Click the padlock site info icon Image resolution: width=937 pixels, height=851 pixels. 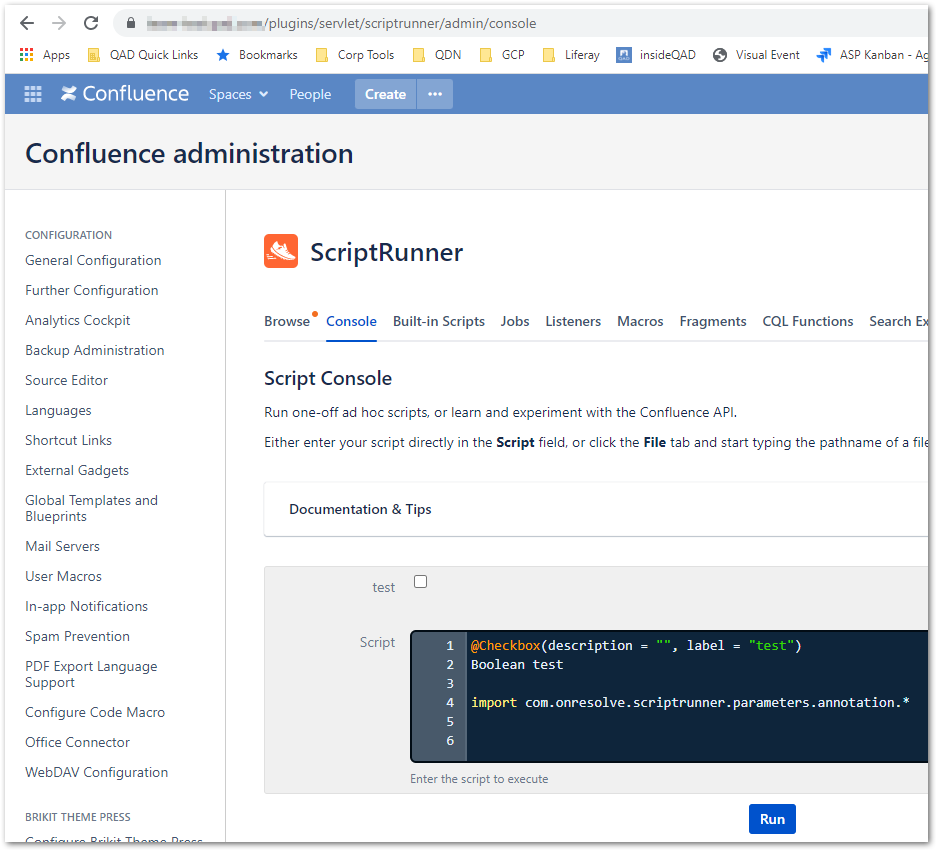tap(131, 23)
